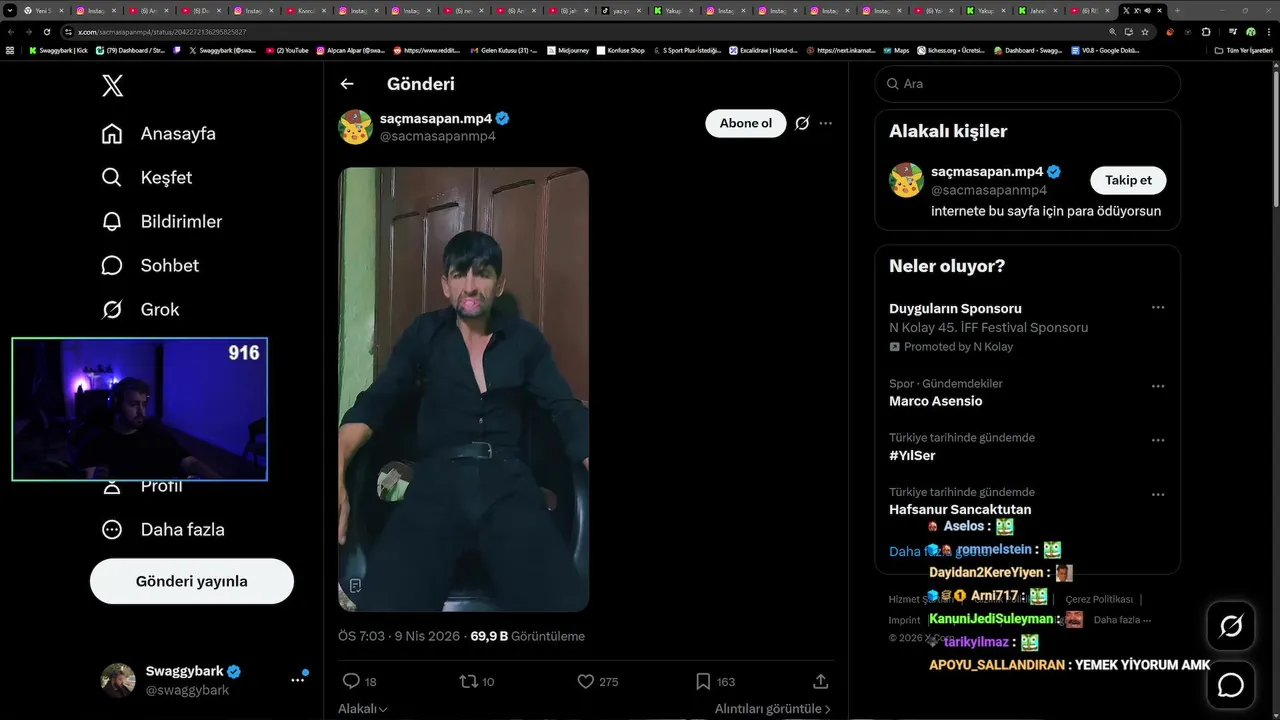Open Swaggybark account switcher menu dots

[297, 680]
